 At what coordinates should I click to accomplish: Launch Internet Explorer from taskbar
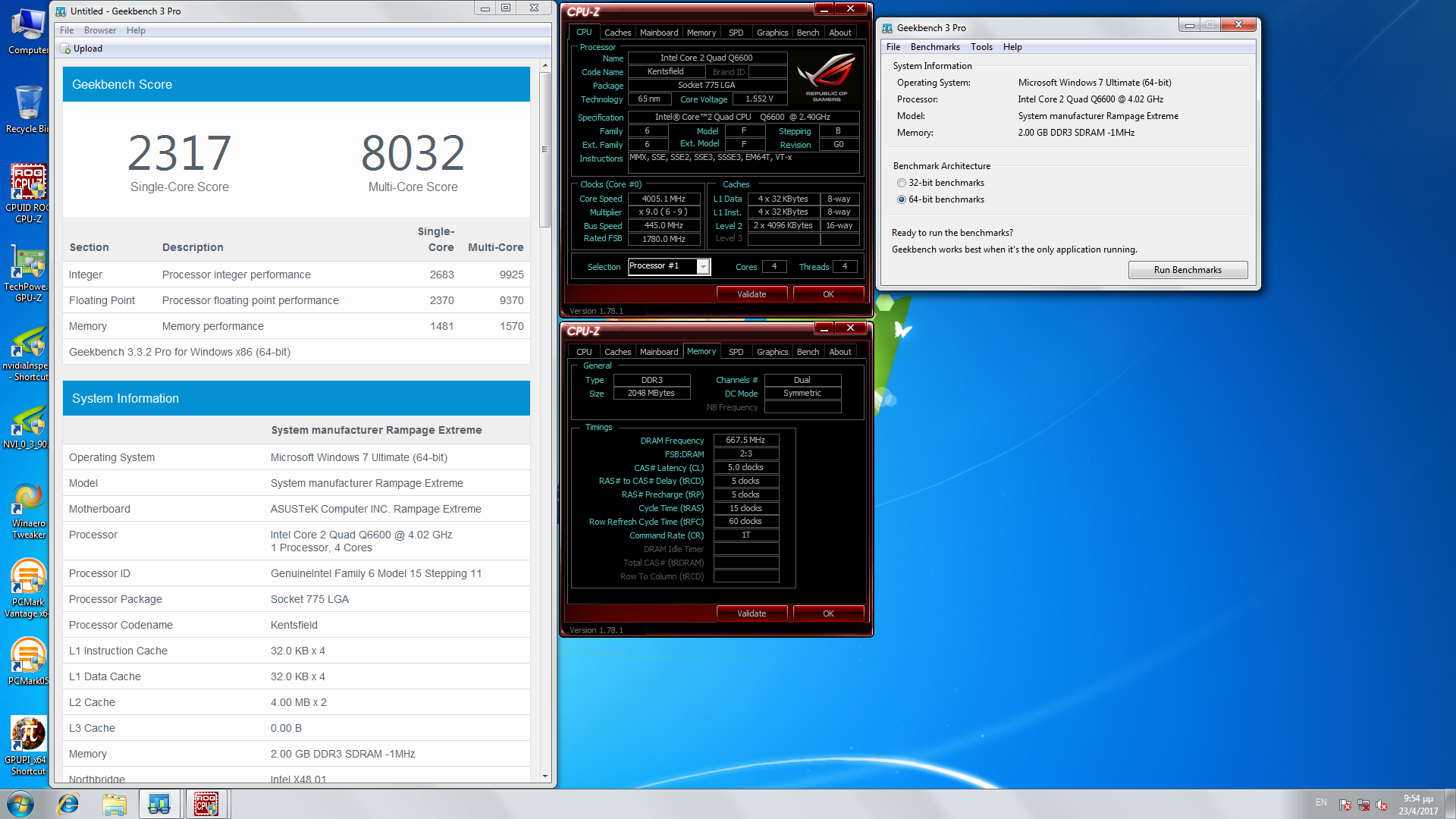pyautogui.click(x=68, y=804)
